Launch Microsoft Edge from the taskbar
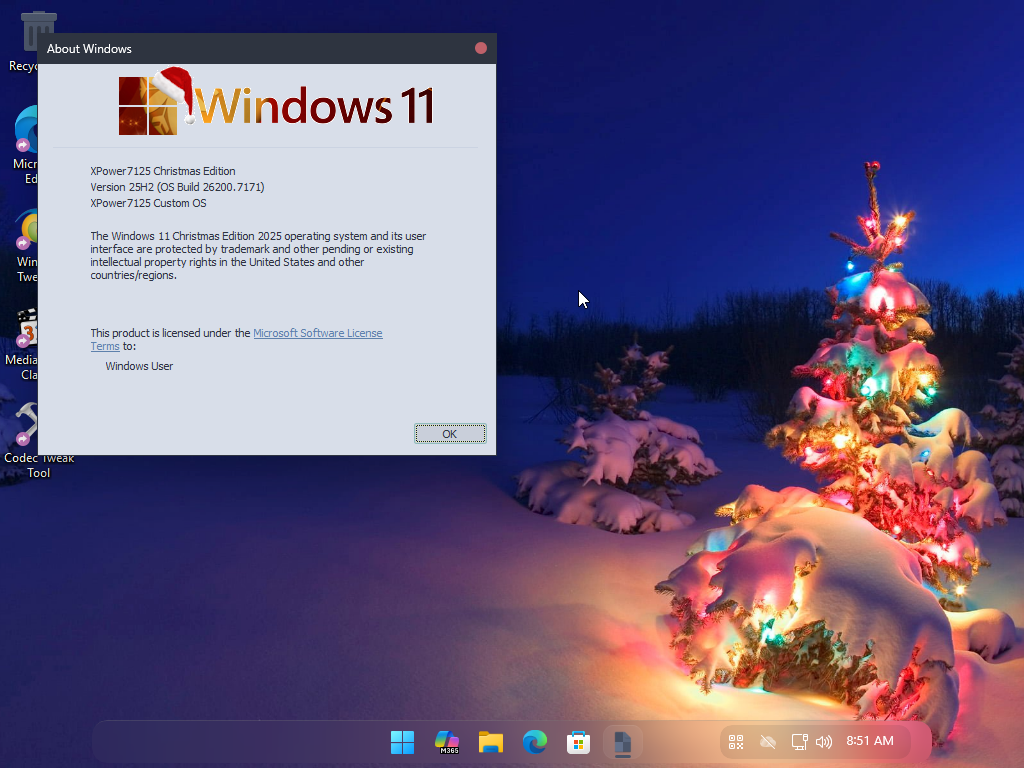 [x=535, y=742]
